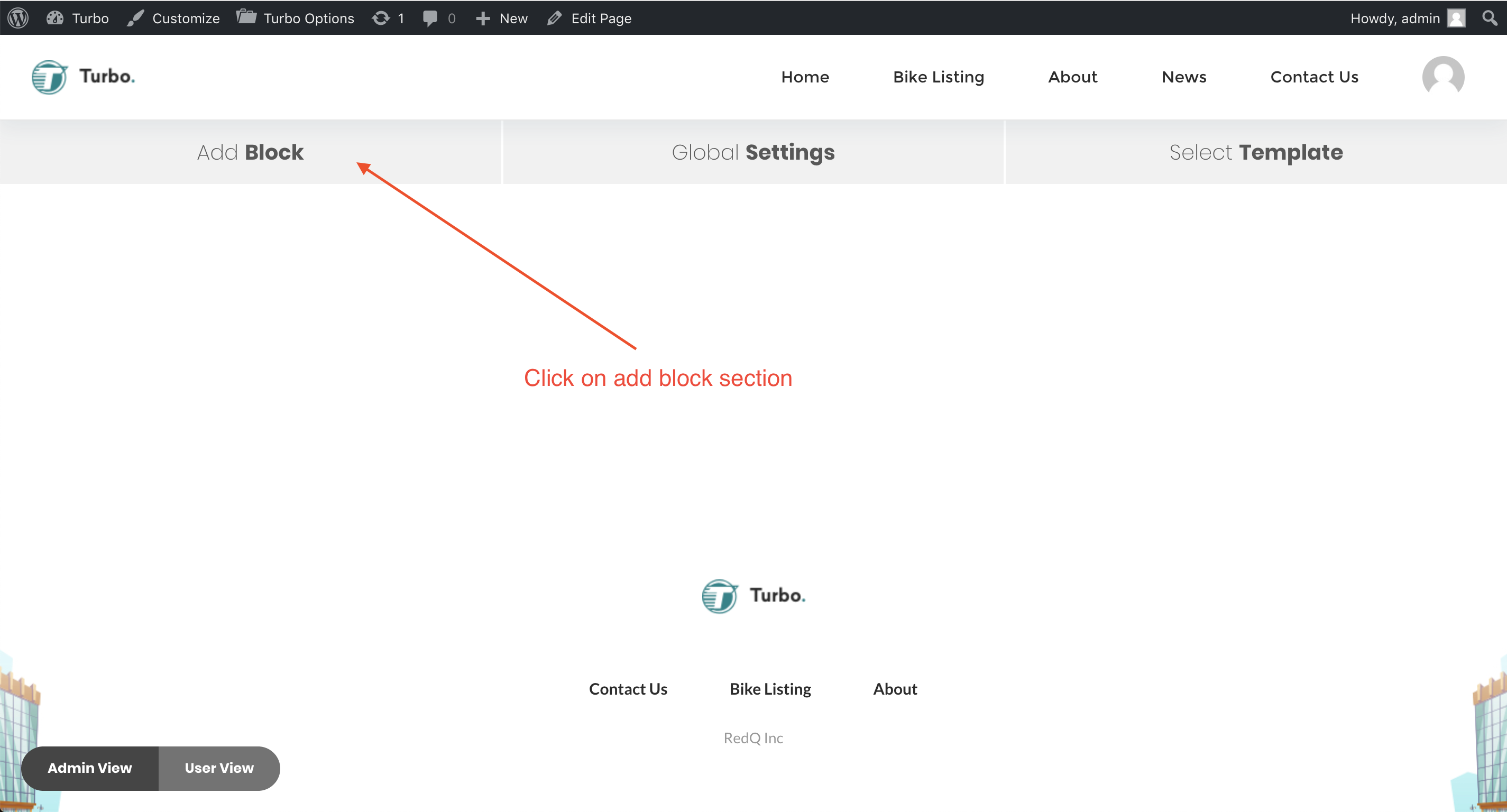Open the New content menu
Image resolution: width=1507 pixels, height=812 pixels.
(x=502, y=18)
